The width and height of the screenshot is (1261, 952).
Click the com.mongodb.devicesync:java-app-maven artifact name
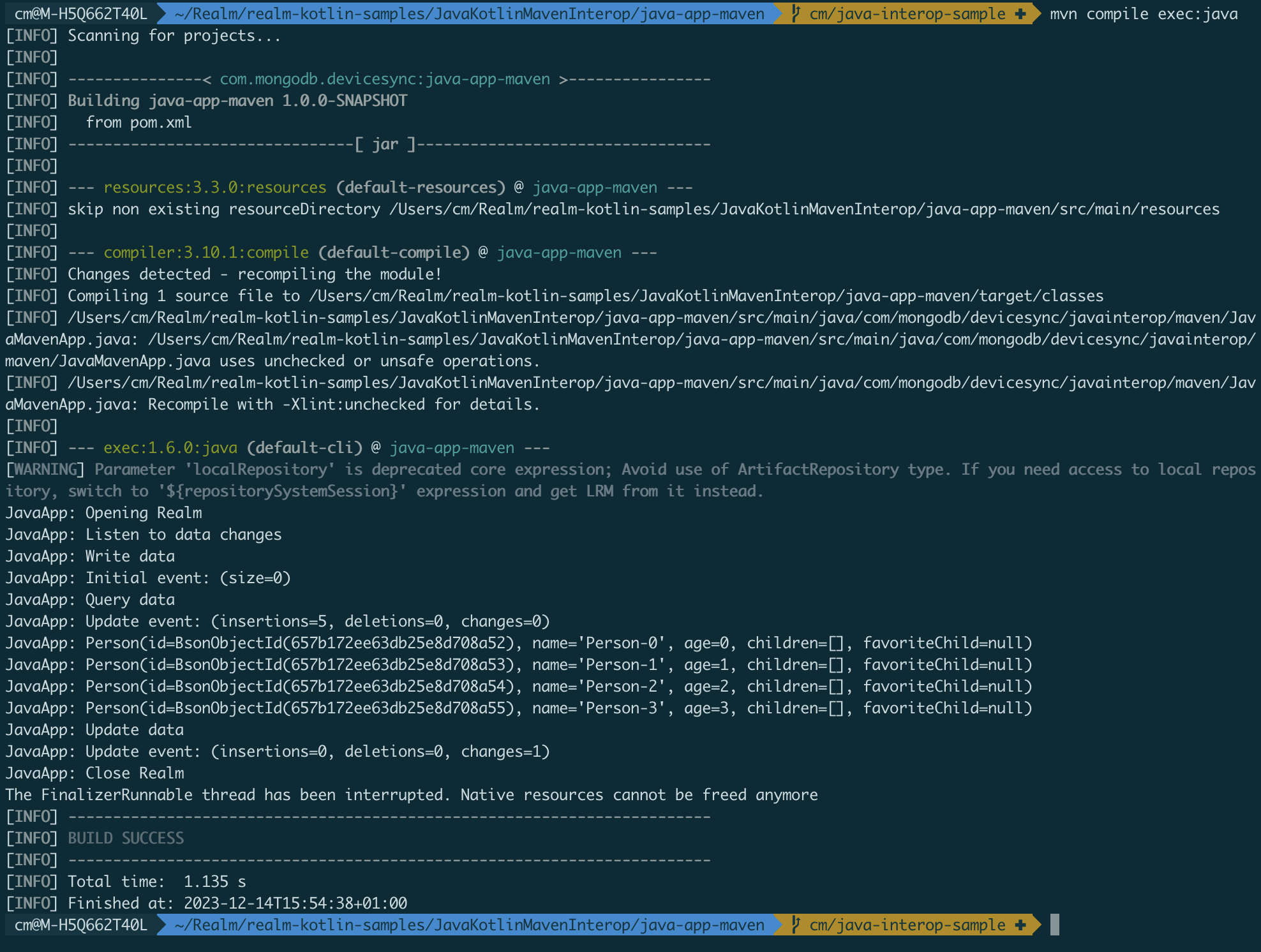(x=384, y=79)
